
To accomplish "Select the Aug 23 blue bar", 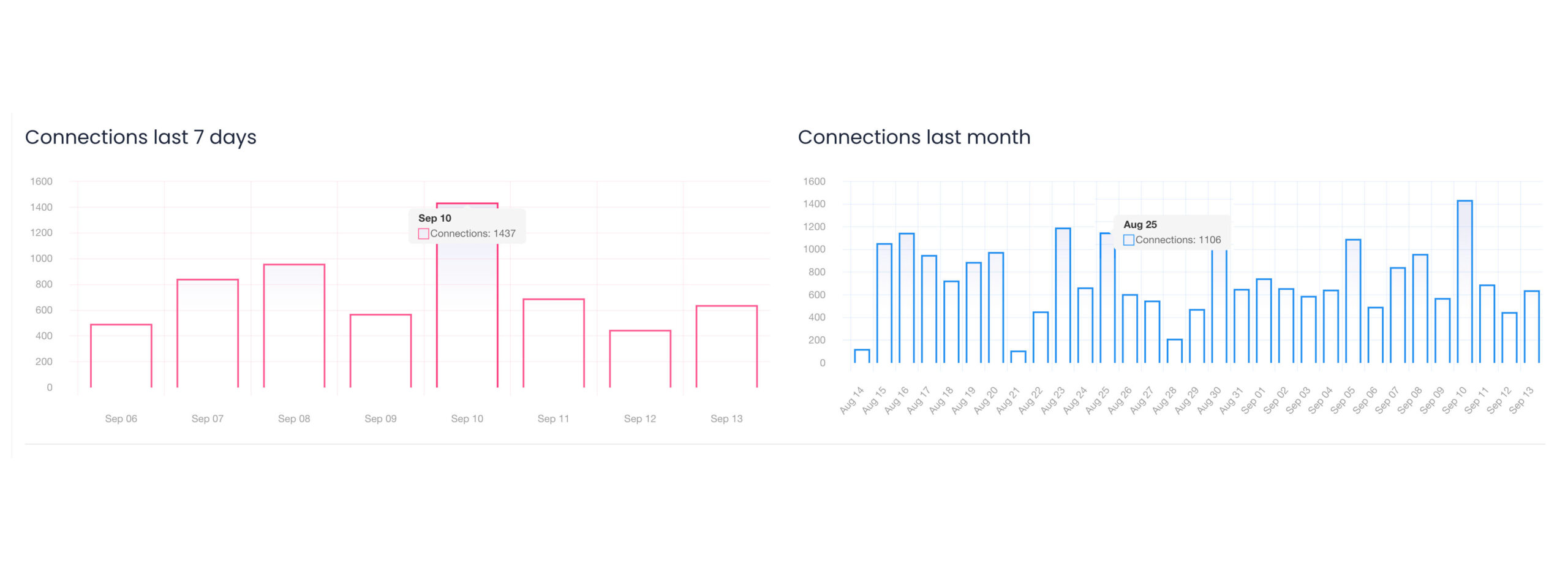I will (x=1063, y=295).
